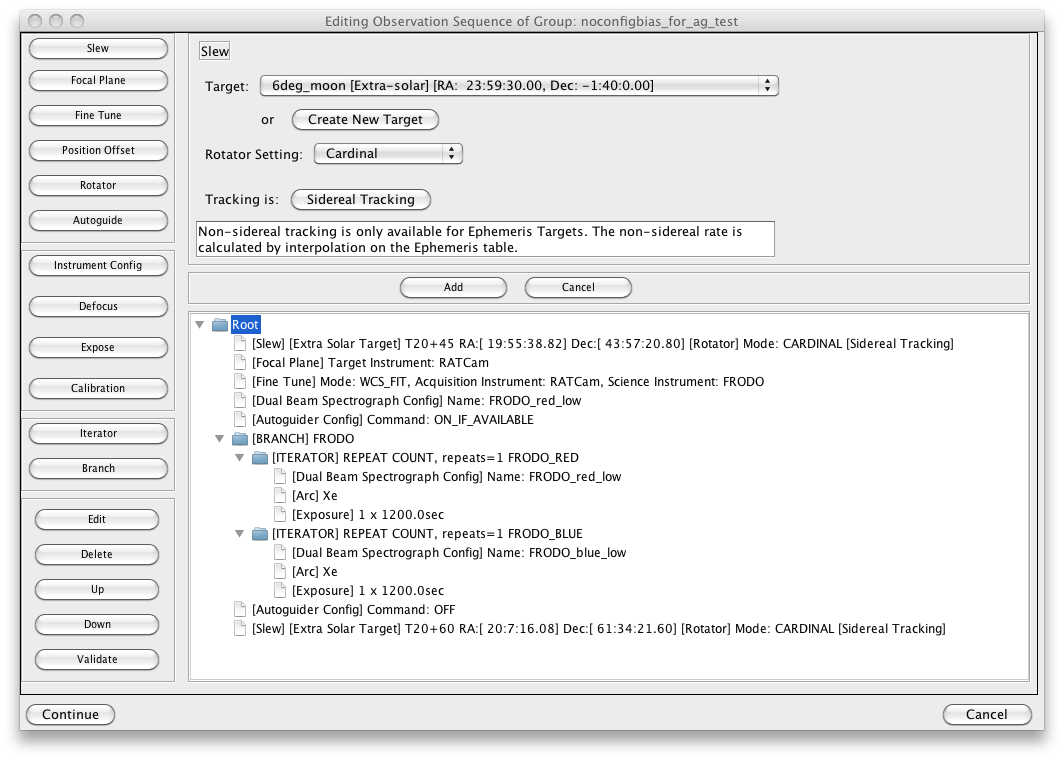
Task: Click the Focal Plane button
Action: point(98,80)
